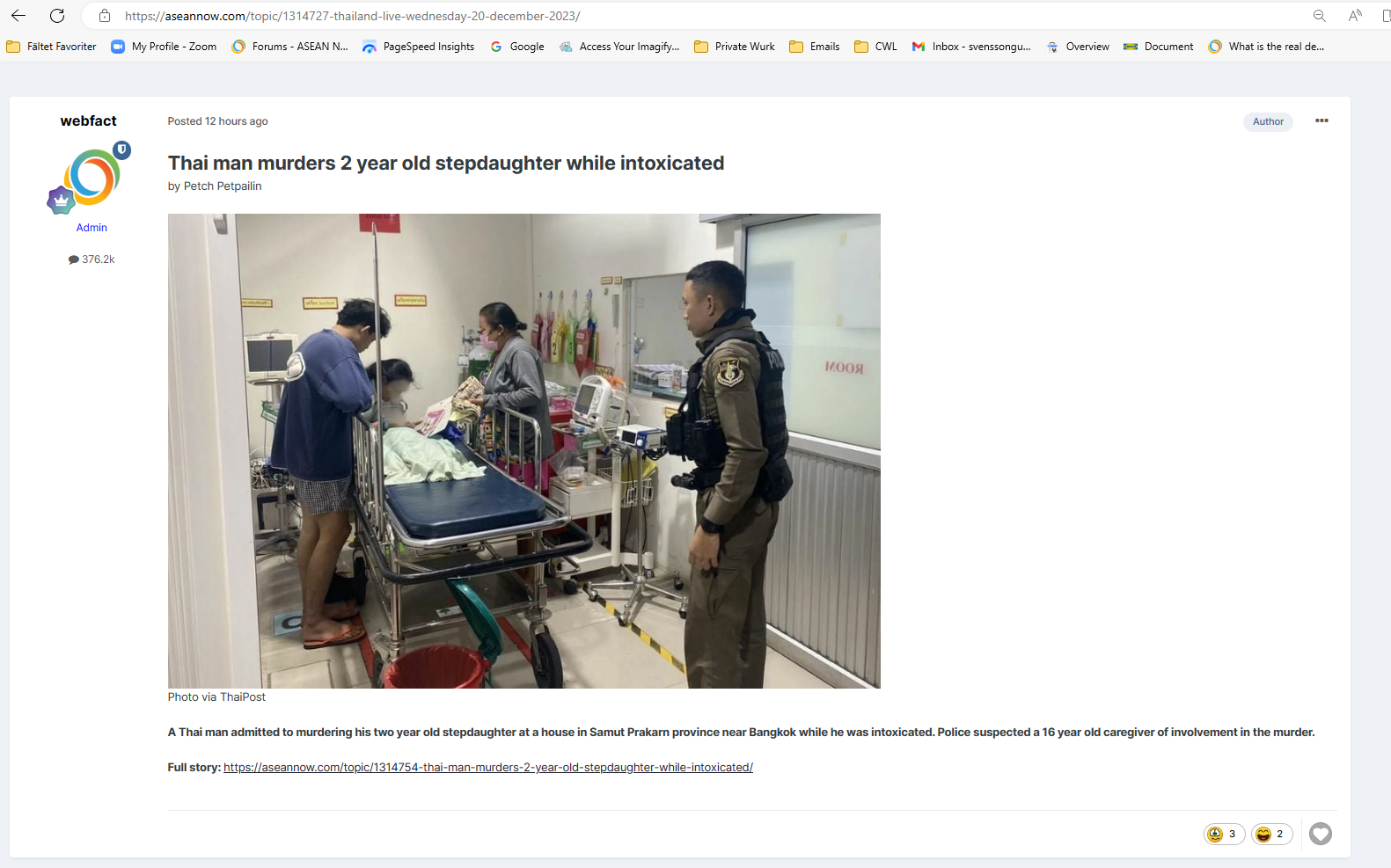Go back with the browser back arrow

tap(18, 16)
